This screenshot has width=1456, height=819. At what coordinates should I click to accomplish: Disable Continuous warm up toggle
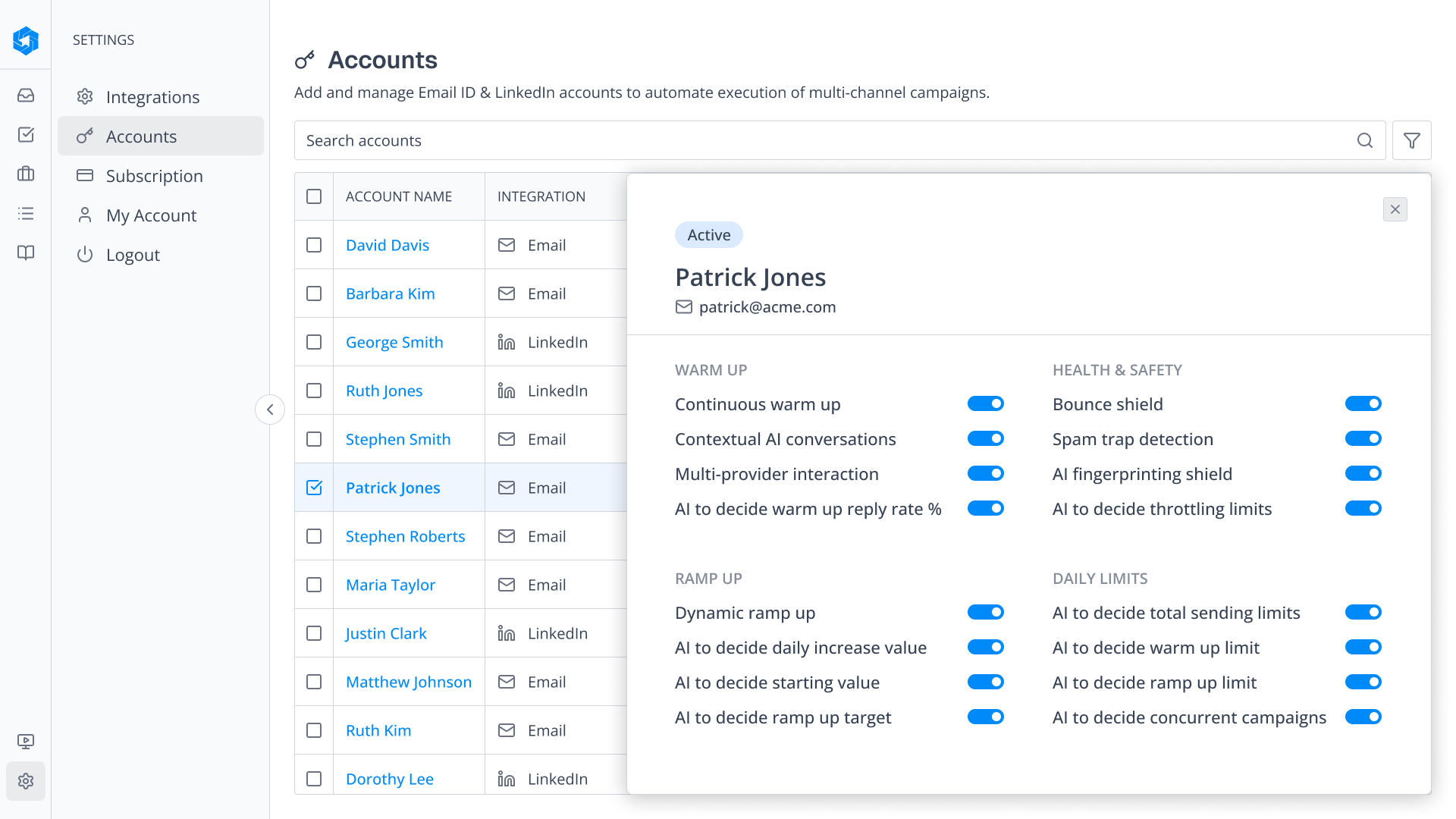[985, 404]
